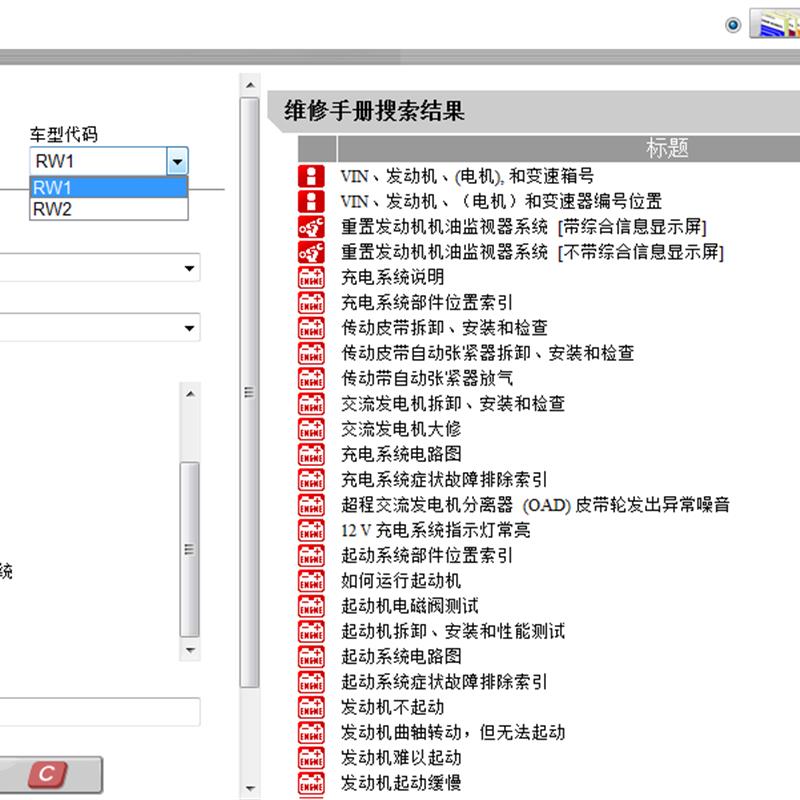The image size is (800, 800).
Task: Open 如何运行起动机 entry
Action: click(401, 581)
